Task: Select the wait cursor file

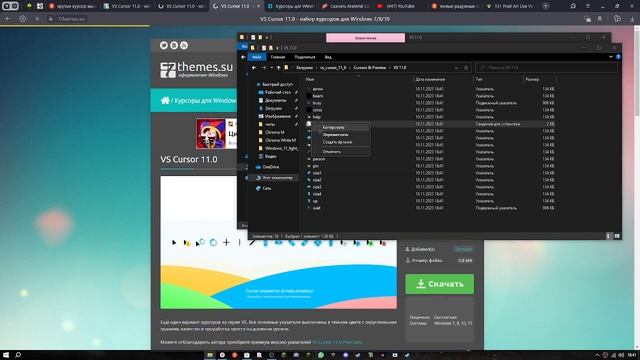Action: coord(316,208)
